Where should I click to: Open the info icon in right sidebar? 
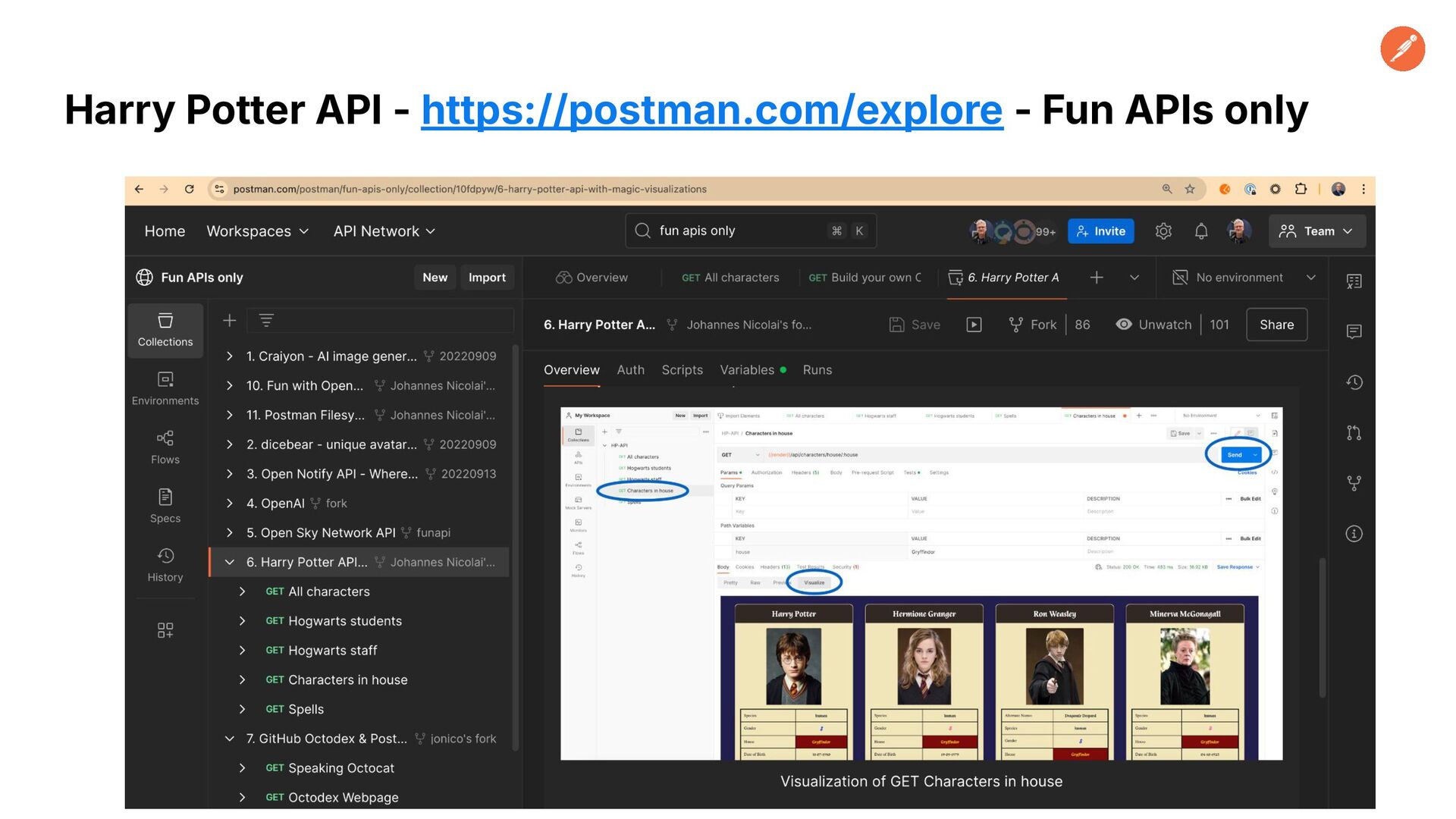coord(1354,534)
